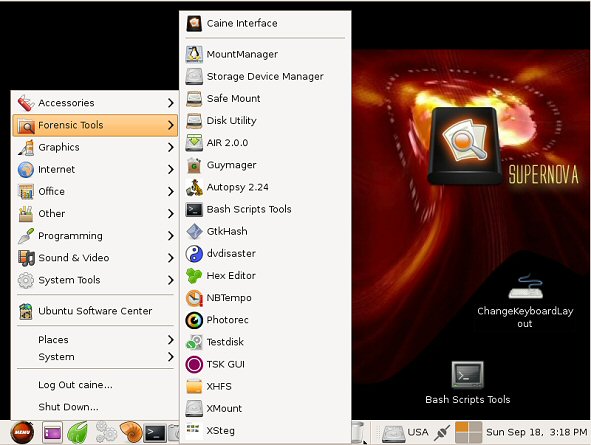Click the red MENU button in the panel
This screenshot has width=591, height=445.
click(x=22, y=432)
